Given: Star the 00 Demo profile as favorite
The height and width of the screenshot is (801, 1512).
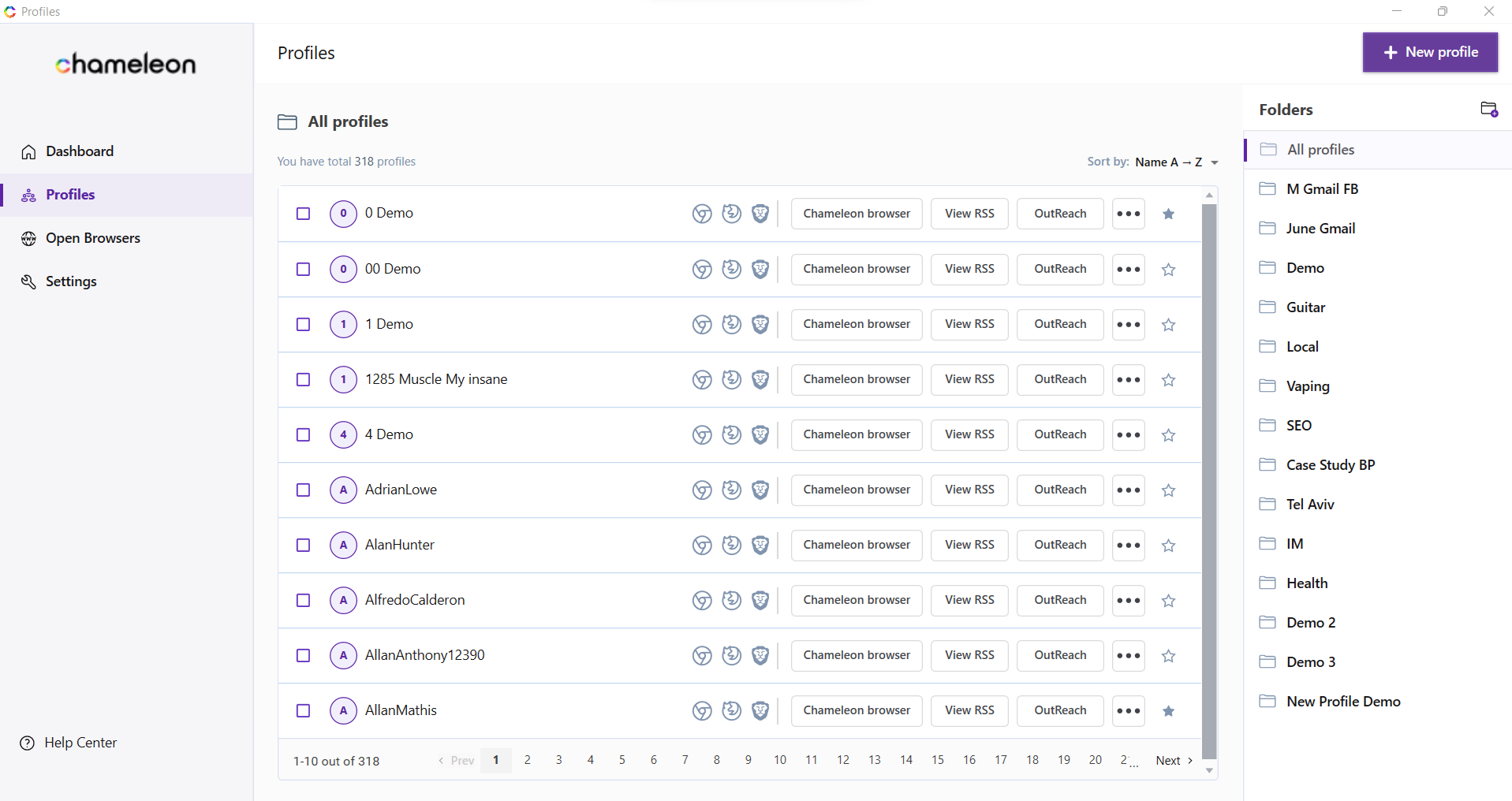Looking at the screenshot, I should coord(1169,269).
